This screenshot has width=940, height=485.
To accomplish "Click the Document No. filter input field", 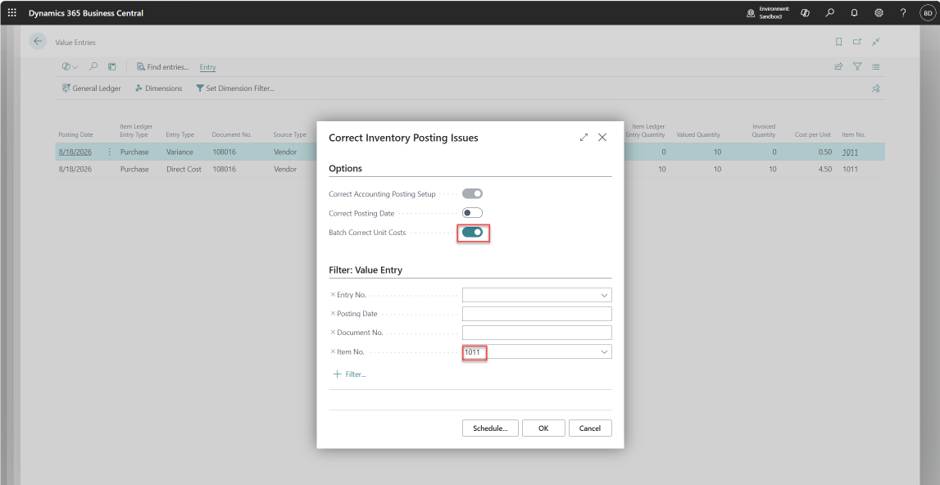I will (x=537, y=333).
